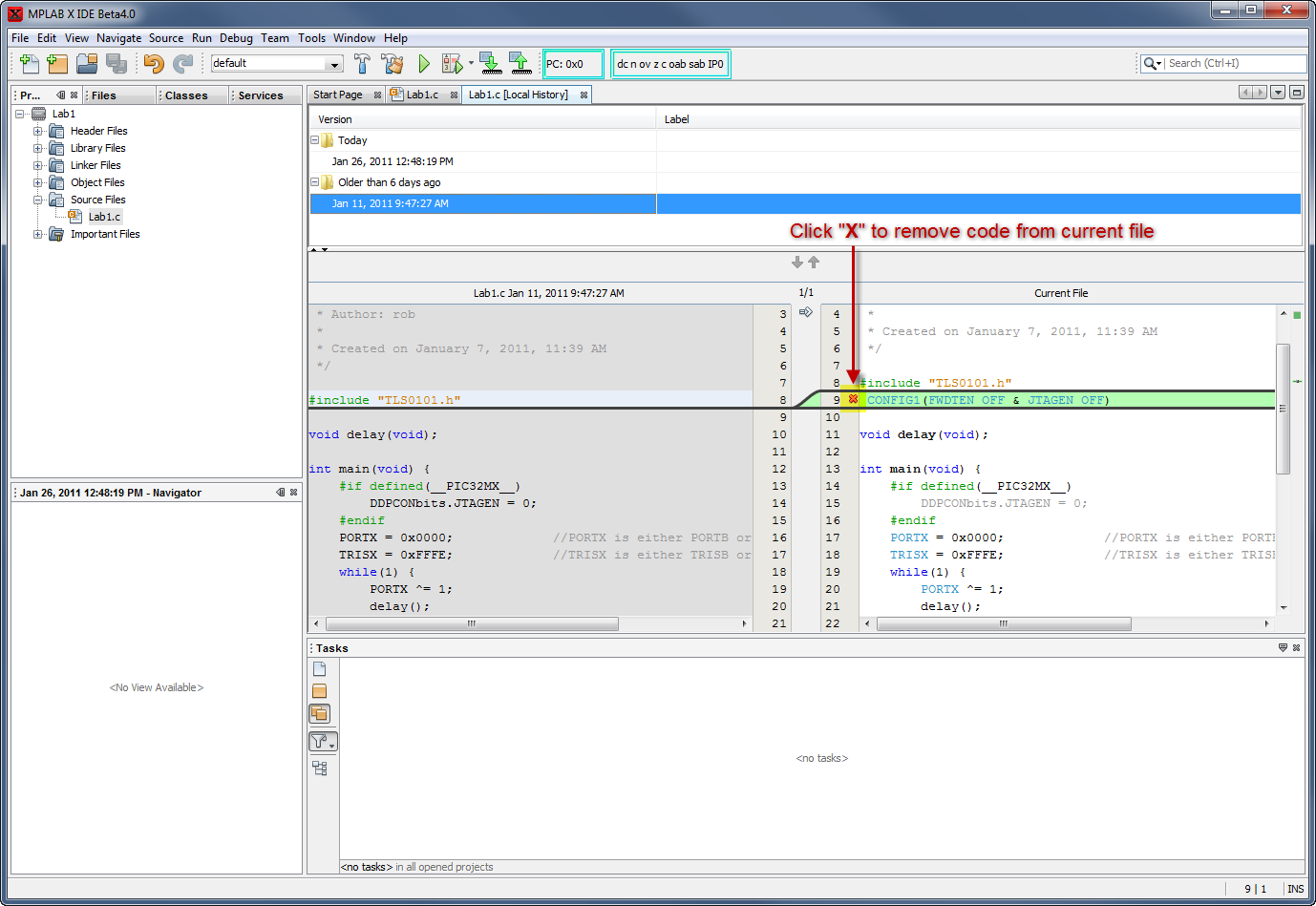The height and width of the screenshot is (906, 1316).
Task: Switch to the Start Page tab
Action: [338, 95]
